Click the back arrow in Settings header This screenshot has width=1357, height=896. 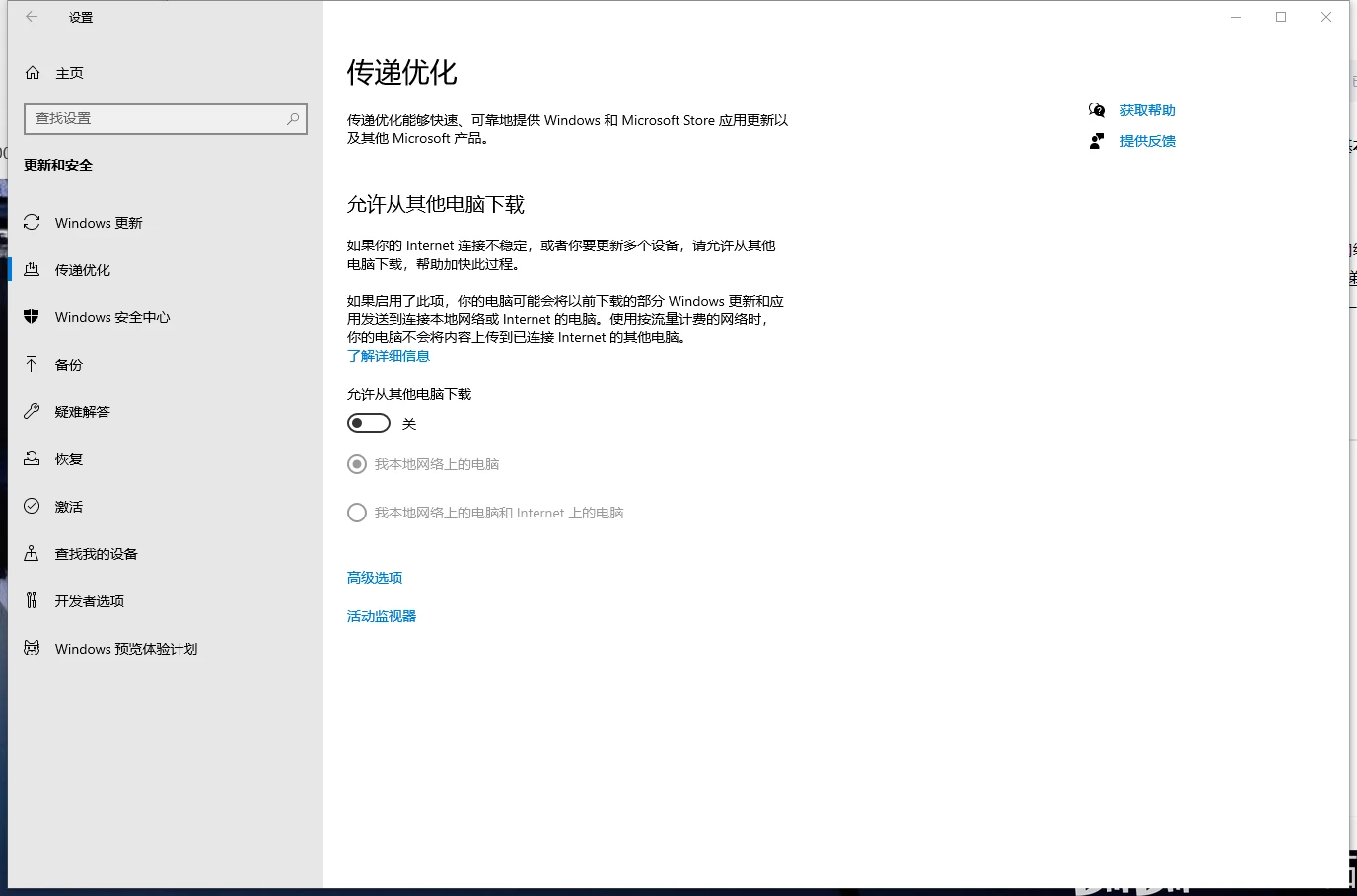[32, 17]
